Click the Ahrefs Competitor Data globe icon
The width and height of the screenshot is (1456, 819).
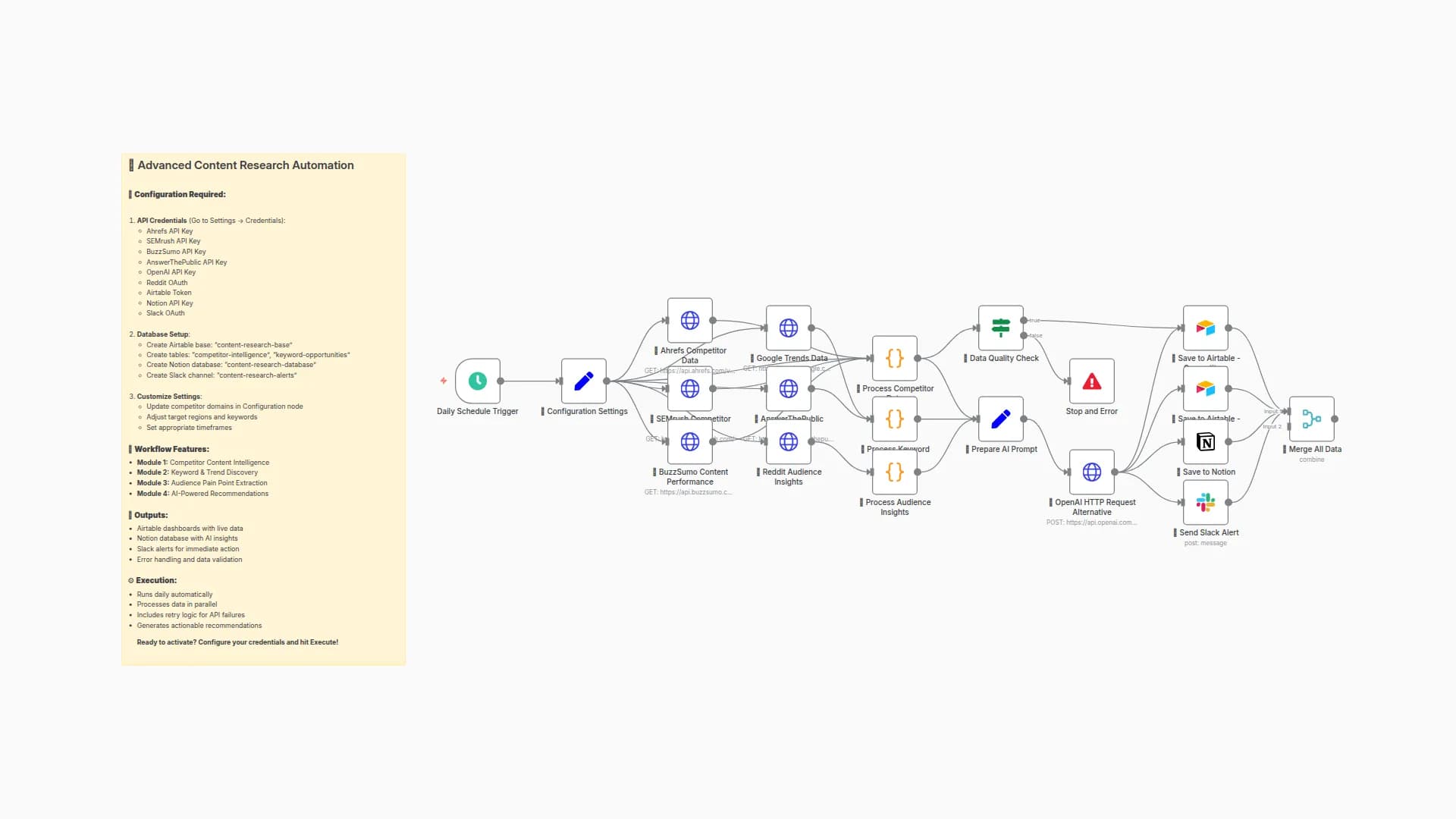pos(689,320)
